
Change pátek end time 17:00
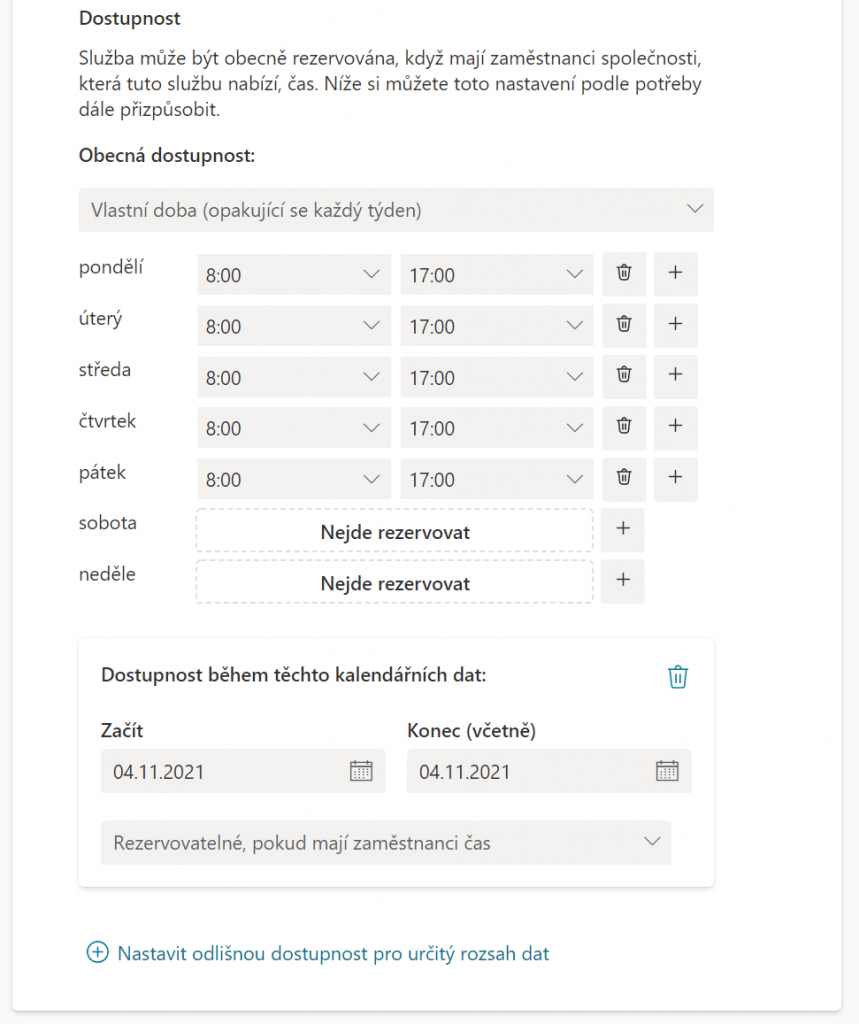pyautogui.click(x=496, y=479)
